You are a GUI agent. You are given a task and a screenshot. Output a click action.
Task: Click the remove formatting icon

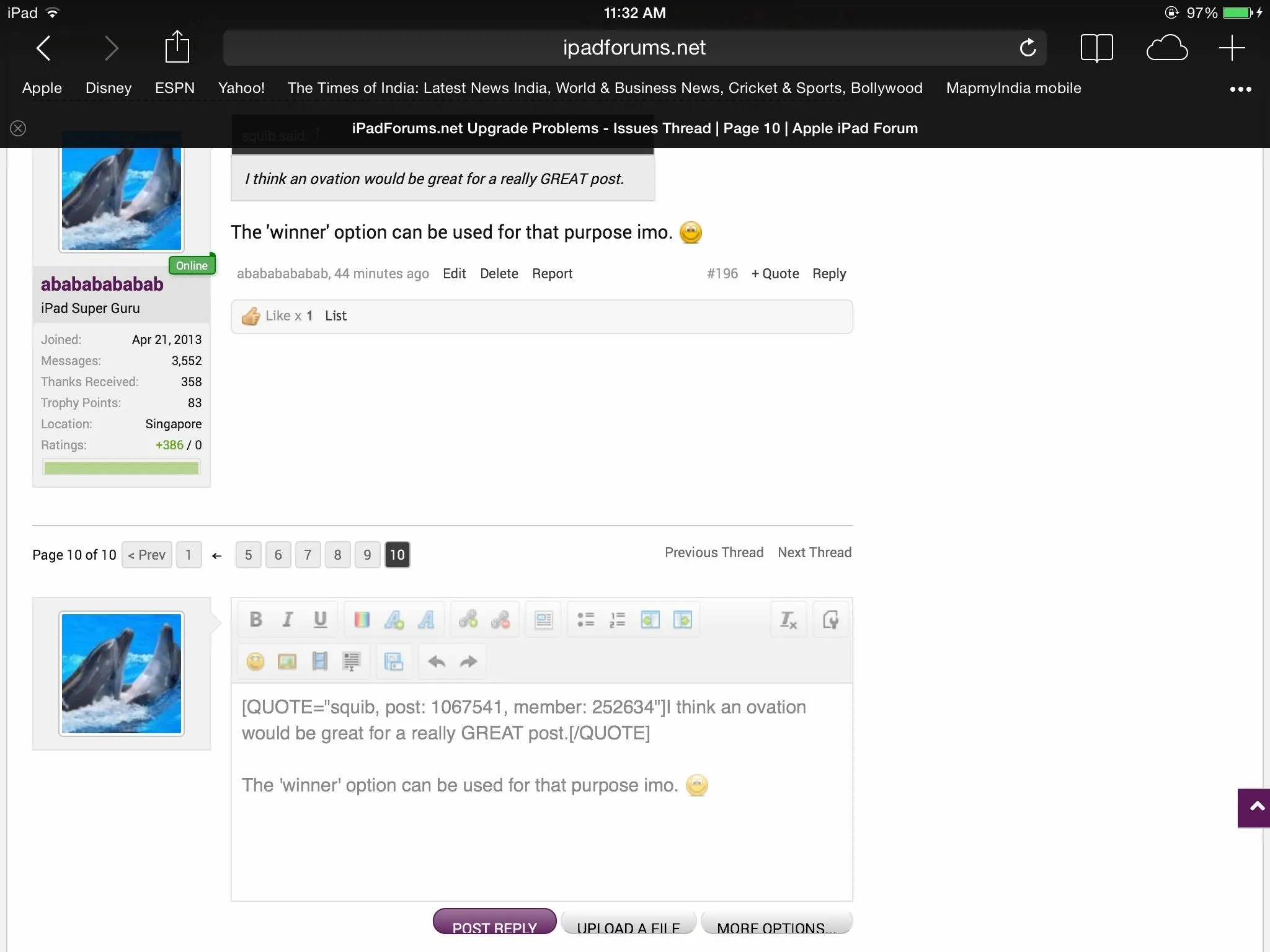click(x=788, y=619)
